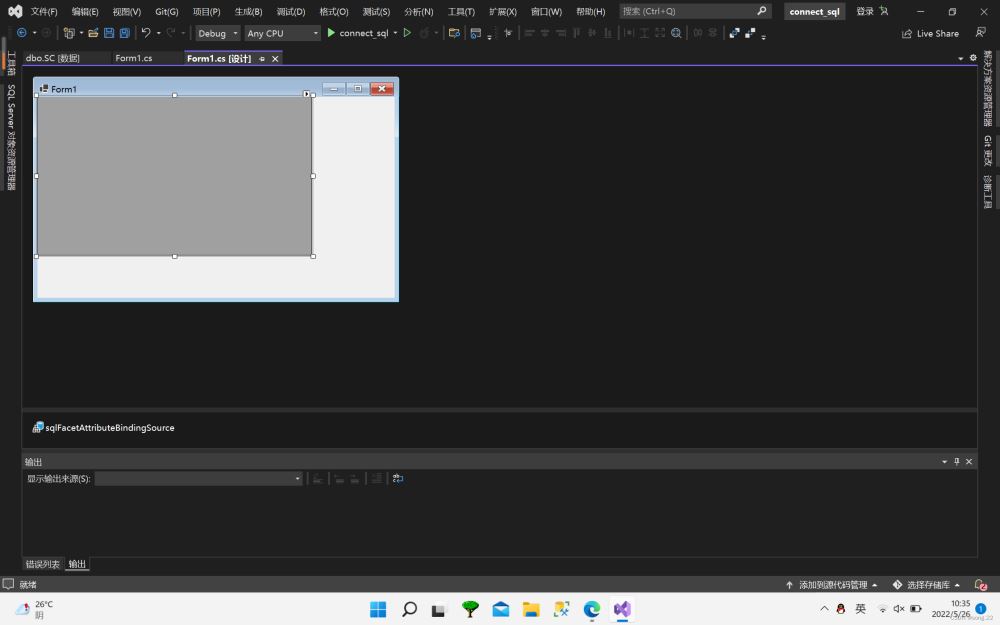Click the Save All toolbar icon
1000x625 pixels.
click(x=124, y=33)
